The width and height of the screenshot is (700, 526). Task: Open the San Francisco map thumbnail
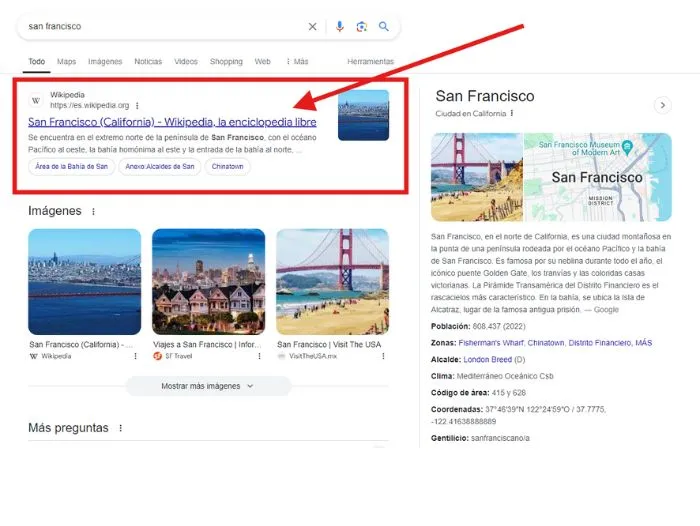click(598, 177)
